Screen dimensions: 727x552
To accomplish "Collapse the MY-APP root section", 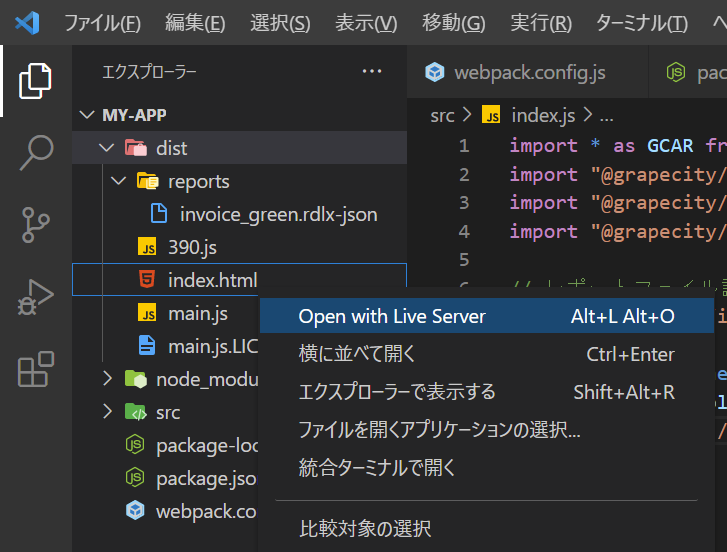I will pos(87,114).
